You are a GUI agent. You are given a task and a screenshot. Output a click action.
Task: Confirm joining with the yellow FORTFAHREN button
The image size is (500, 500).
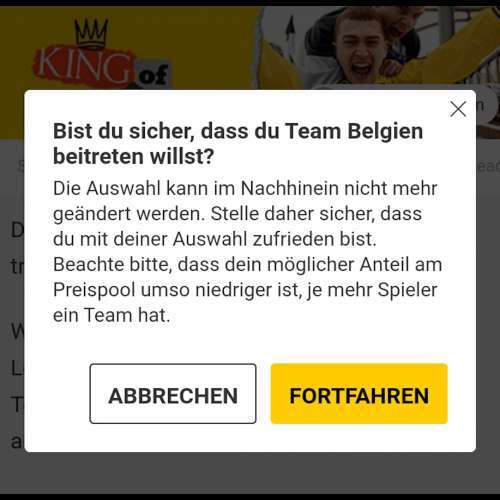click(x=359, y=394)
